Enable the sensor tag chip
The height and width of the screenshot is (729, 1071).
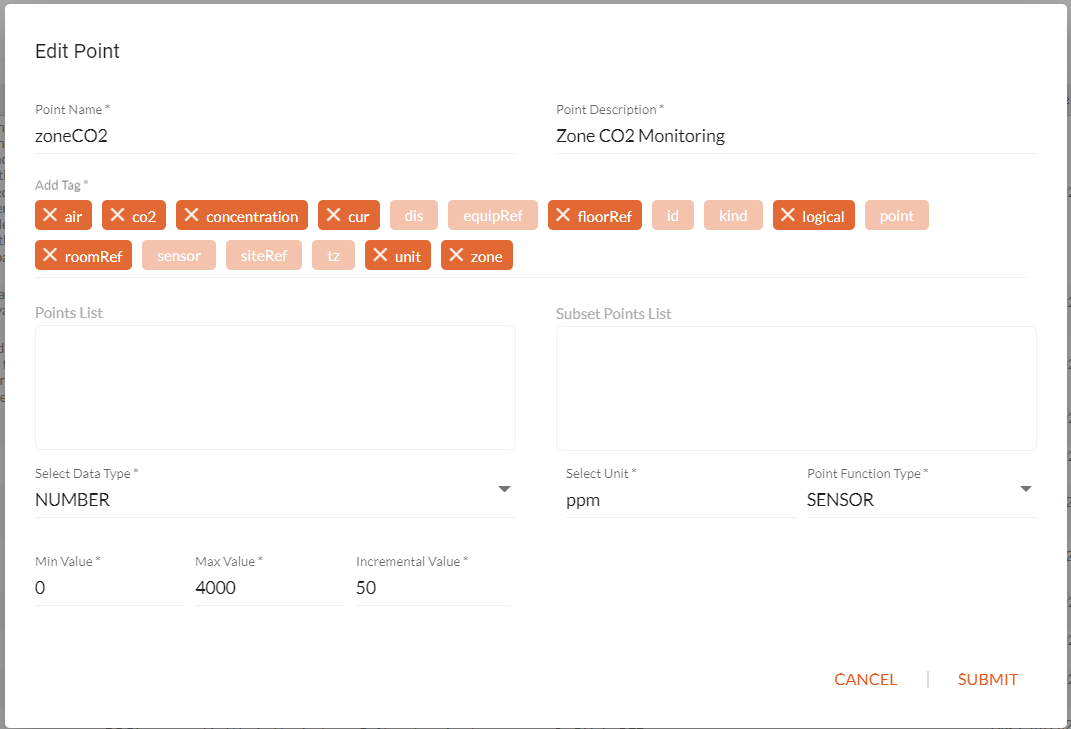179,256
